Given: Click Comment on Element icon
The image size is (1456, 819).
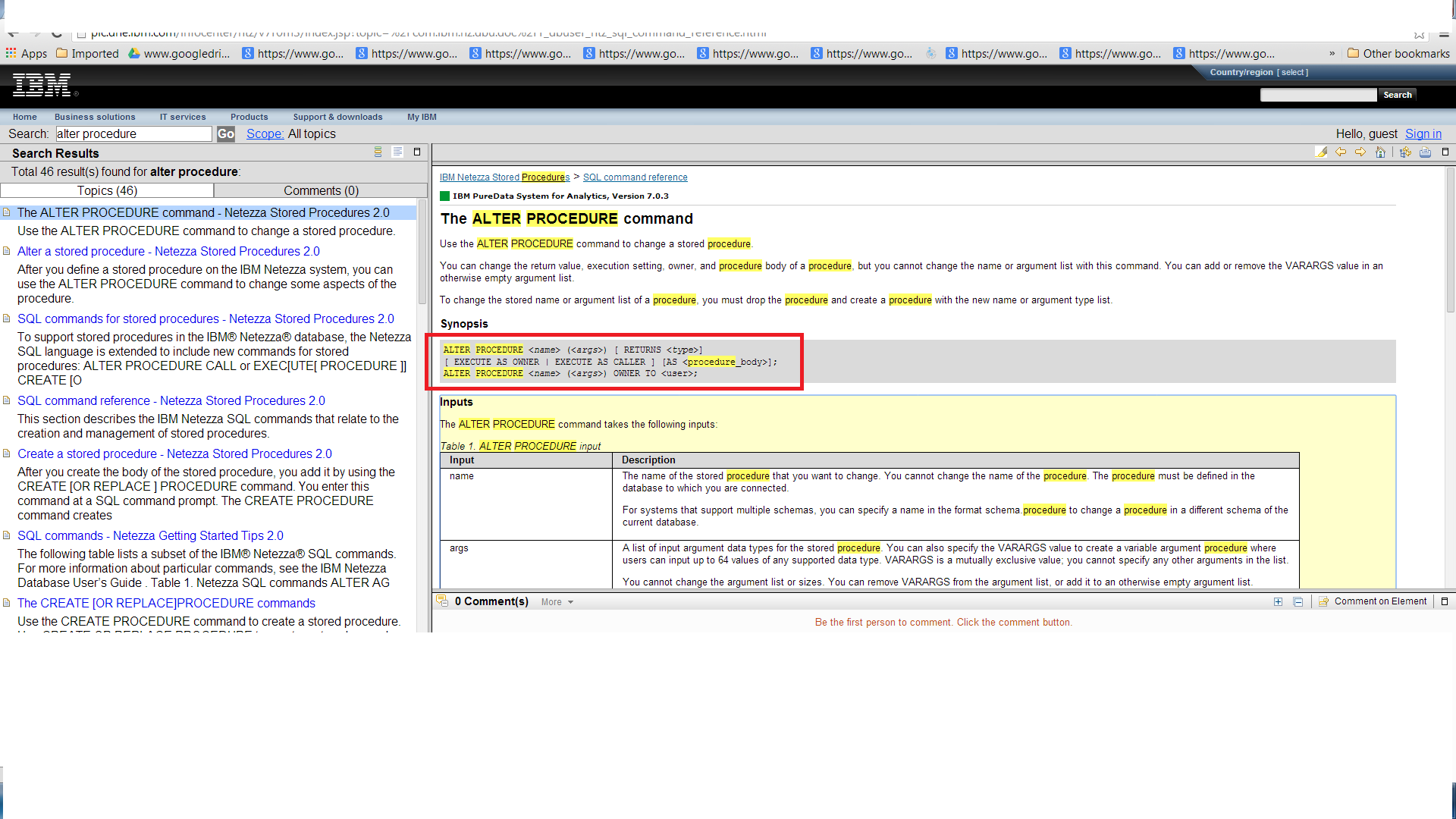Looking at the screenshot, I should [x=1323, y=601].
